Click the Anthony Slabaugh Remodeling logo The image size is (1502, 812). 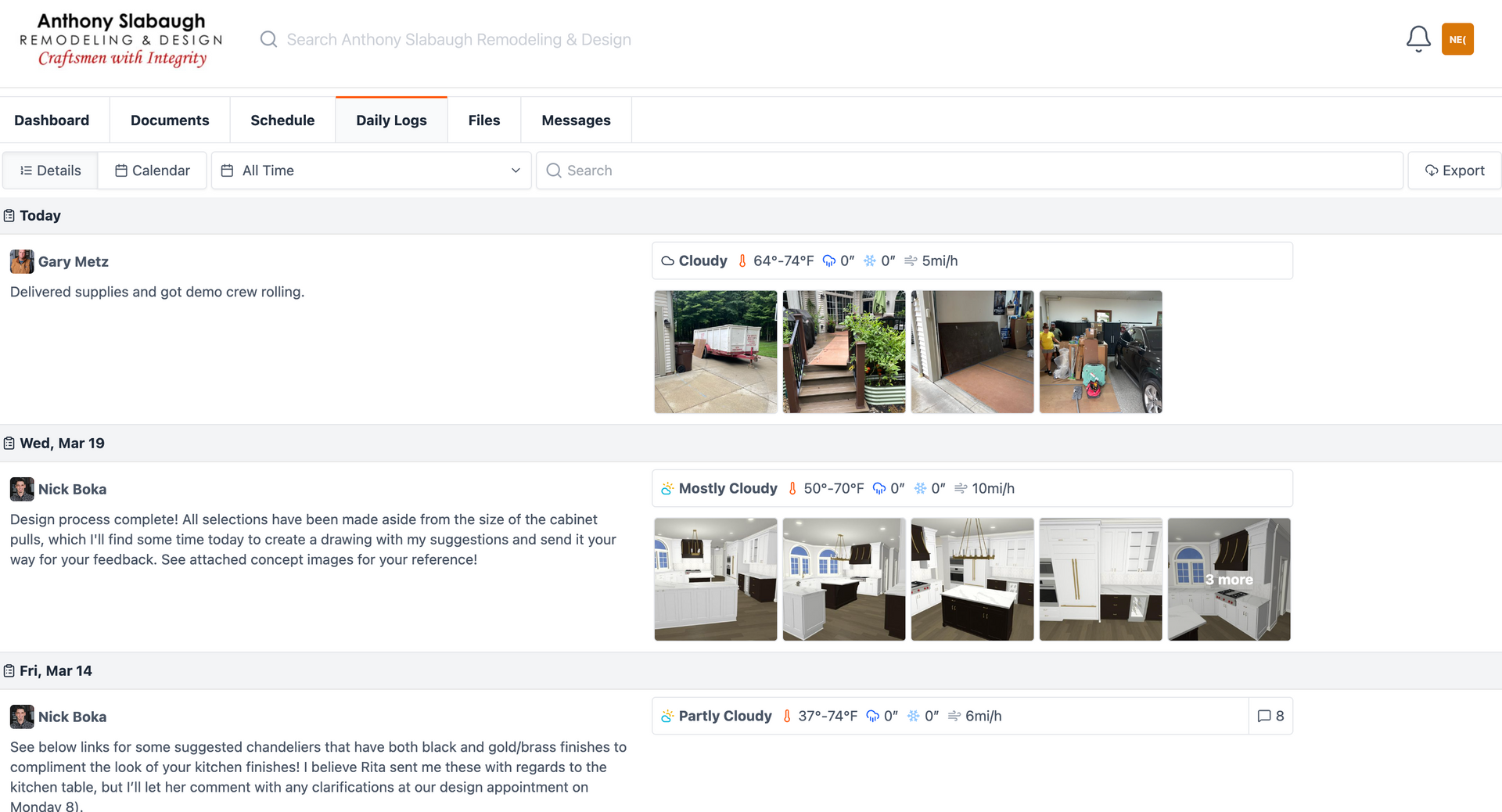[x=121, y=39]
